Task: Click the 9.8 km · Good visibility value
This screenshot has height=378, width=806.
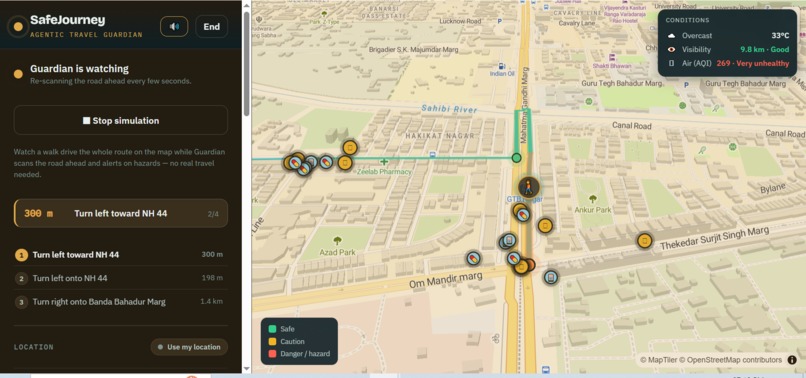Action: coord(764,50)
